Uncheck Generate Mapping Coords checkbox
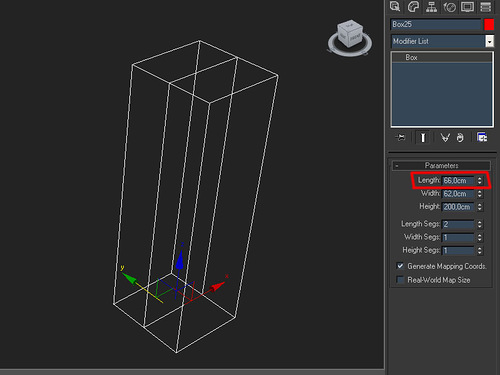500x375 pixels. [x=400, y=266]
